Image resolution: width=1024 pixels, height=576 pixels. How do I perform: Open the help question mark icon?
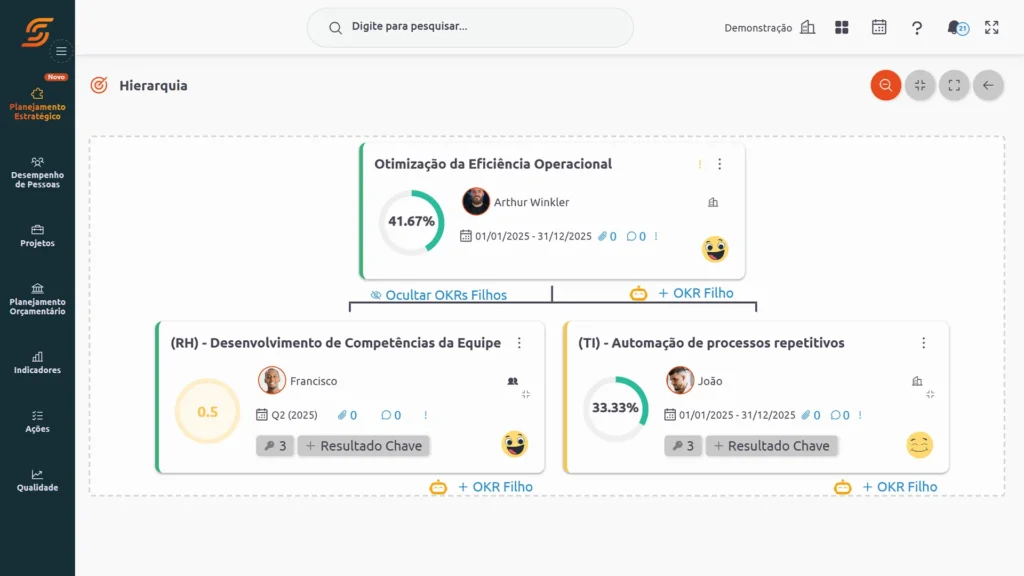917,27
